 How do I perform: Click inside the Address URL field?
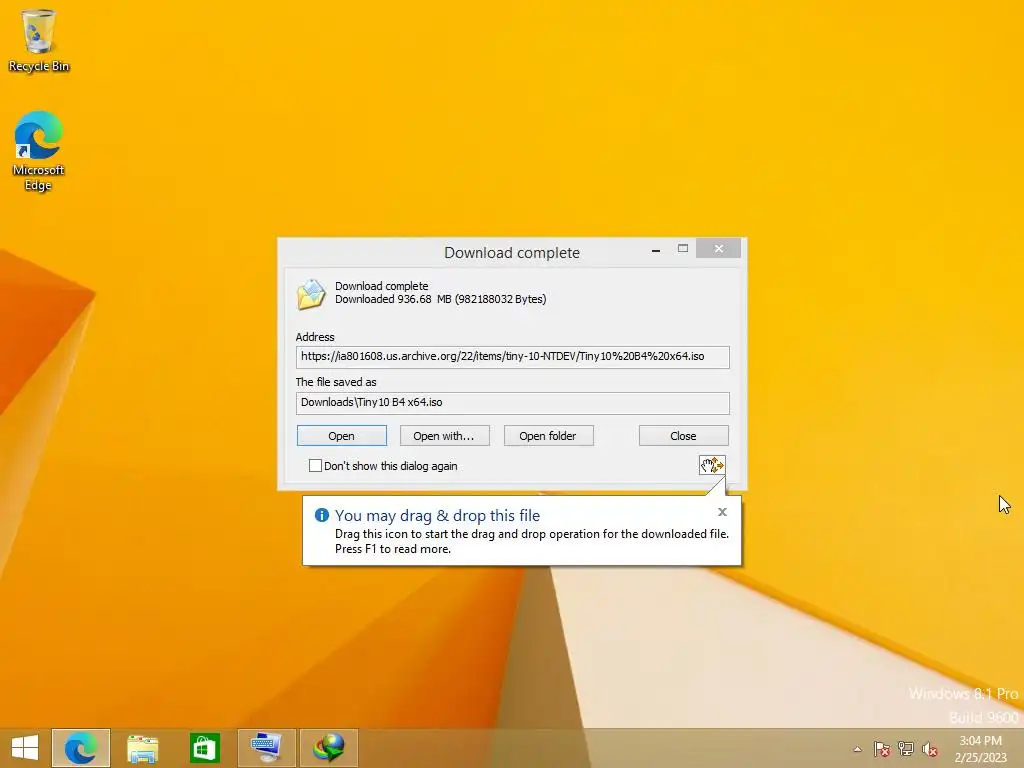pos(513,357)
